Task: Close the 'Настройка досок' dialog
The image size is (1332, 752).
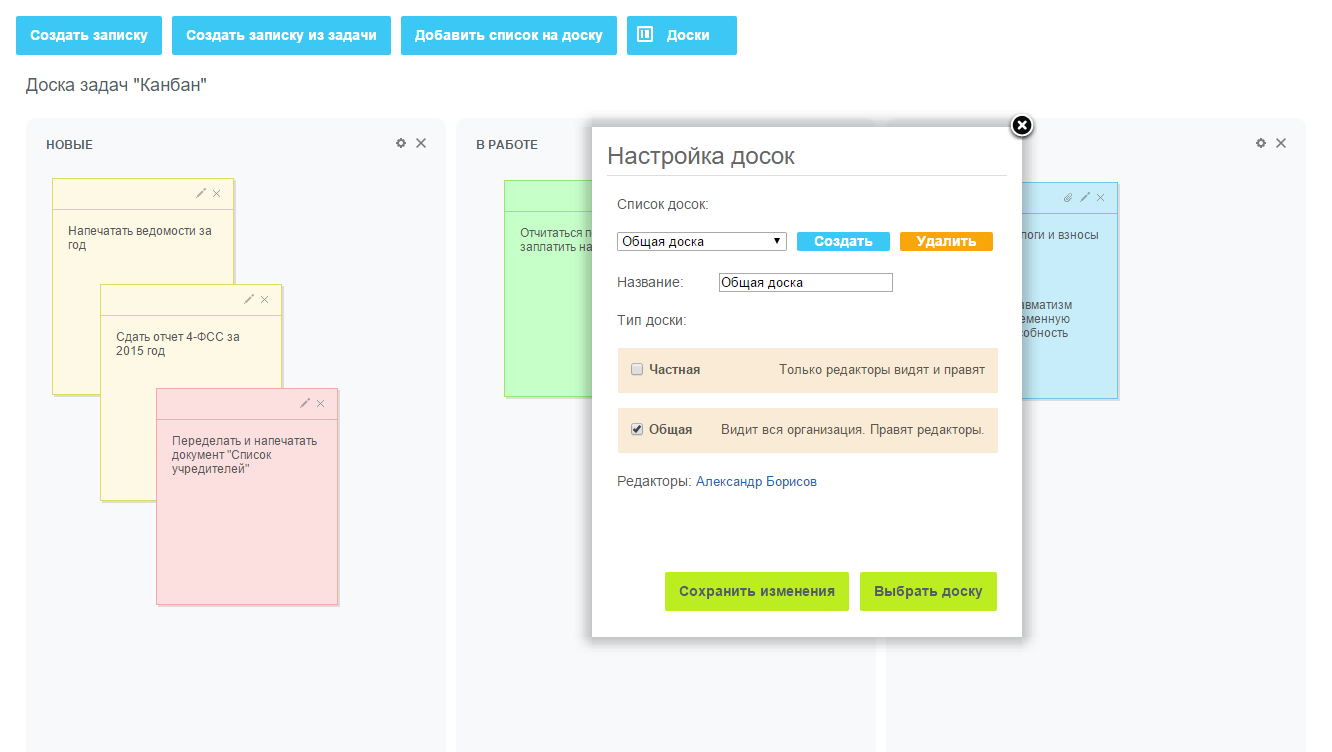Action: coord(1021,125)
